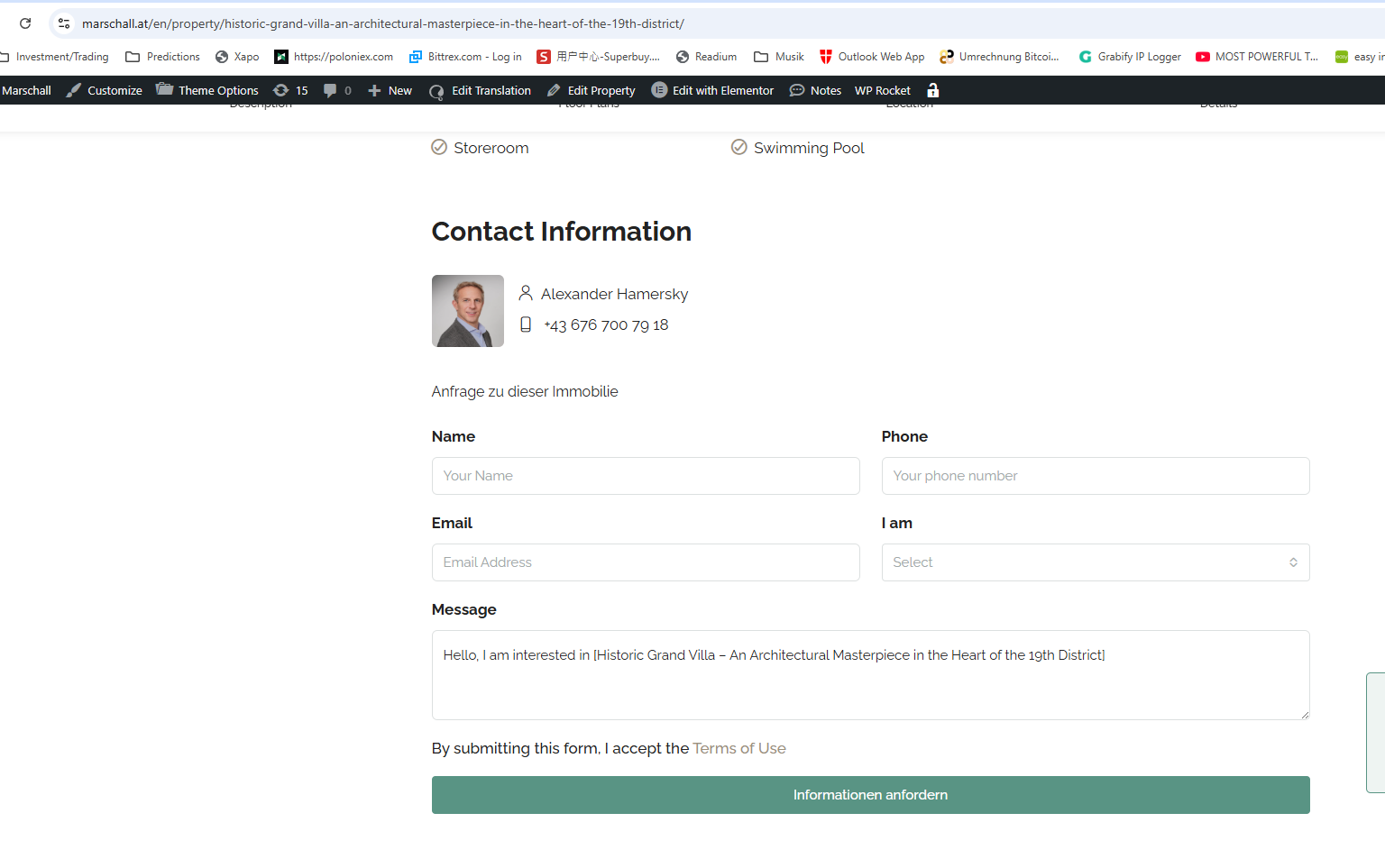1385x868 pixels.
Task: Focus the Email Address field
Action: coord(645,562)
